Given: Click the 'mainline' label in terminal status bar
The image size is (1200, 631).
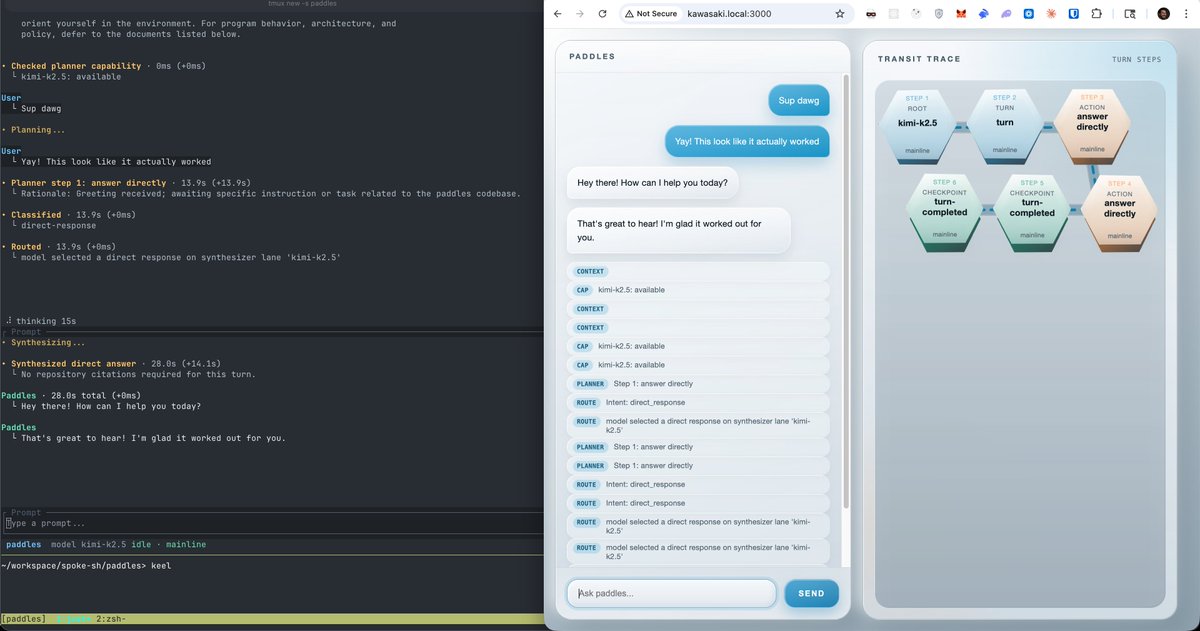Looking at the screenshot, I should (186, 544).
